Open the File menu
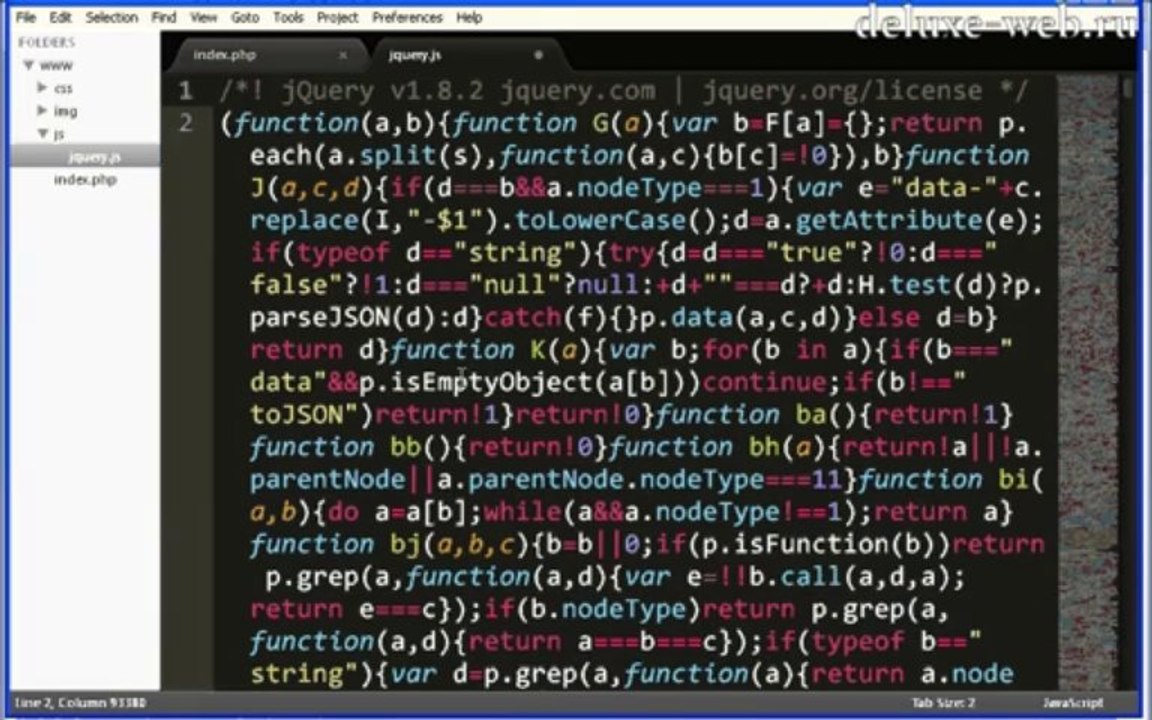This screenshot has height=720, width=1152. [26, 17]
